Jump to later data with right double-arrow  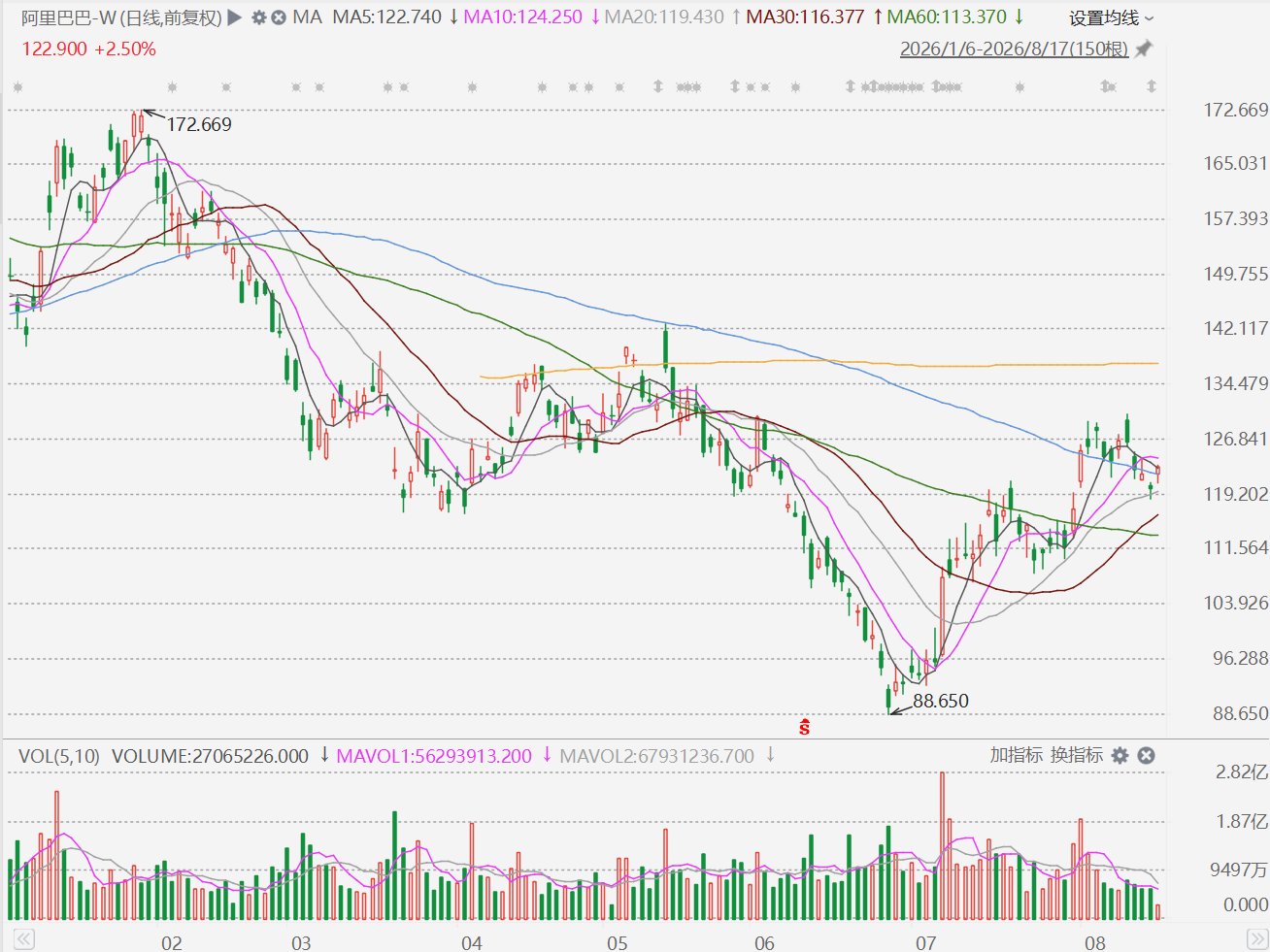click(1256, 938)
